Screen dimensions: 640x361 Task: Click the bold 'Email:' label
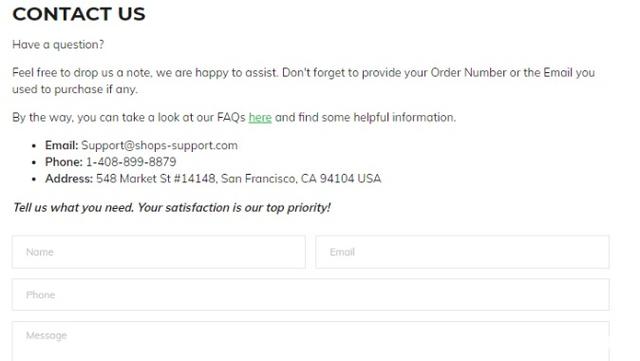tap(62, 145)
